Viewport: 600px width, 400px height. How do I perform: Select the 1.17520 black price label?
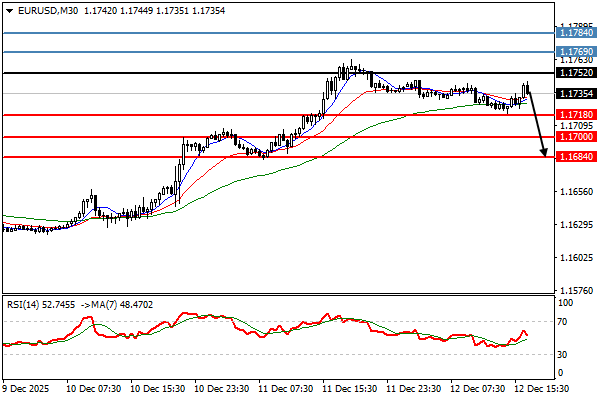575,73
